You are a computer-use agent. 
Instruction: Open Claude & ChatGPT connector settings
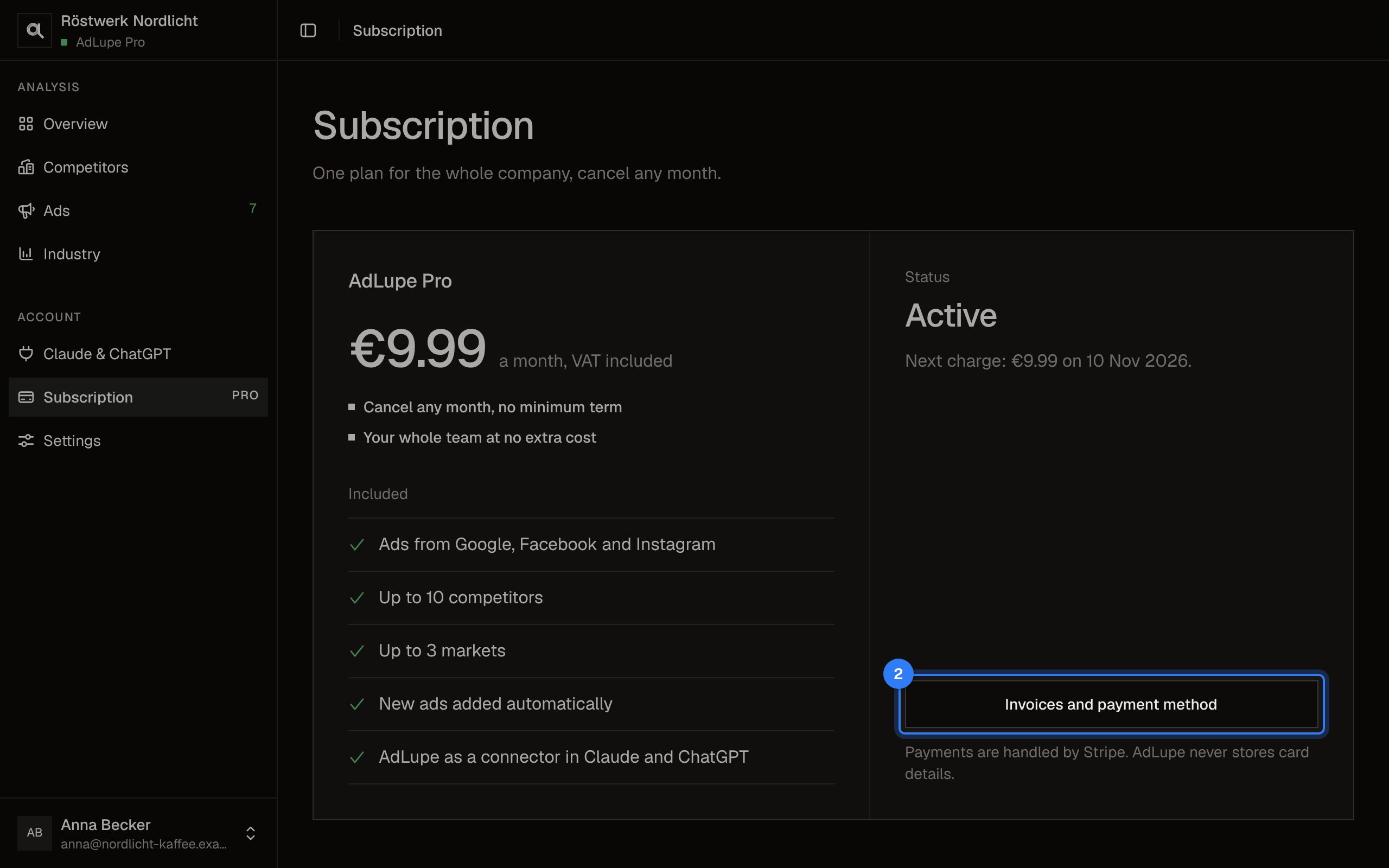click(138, 354)
